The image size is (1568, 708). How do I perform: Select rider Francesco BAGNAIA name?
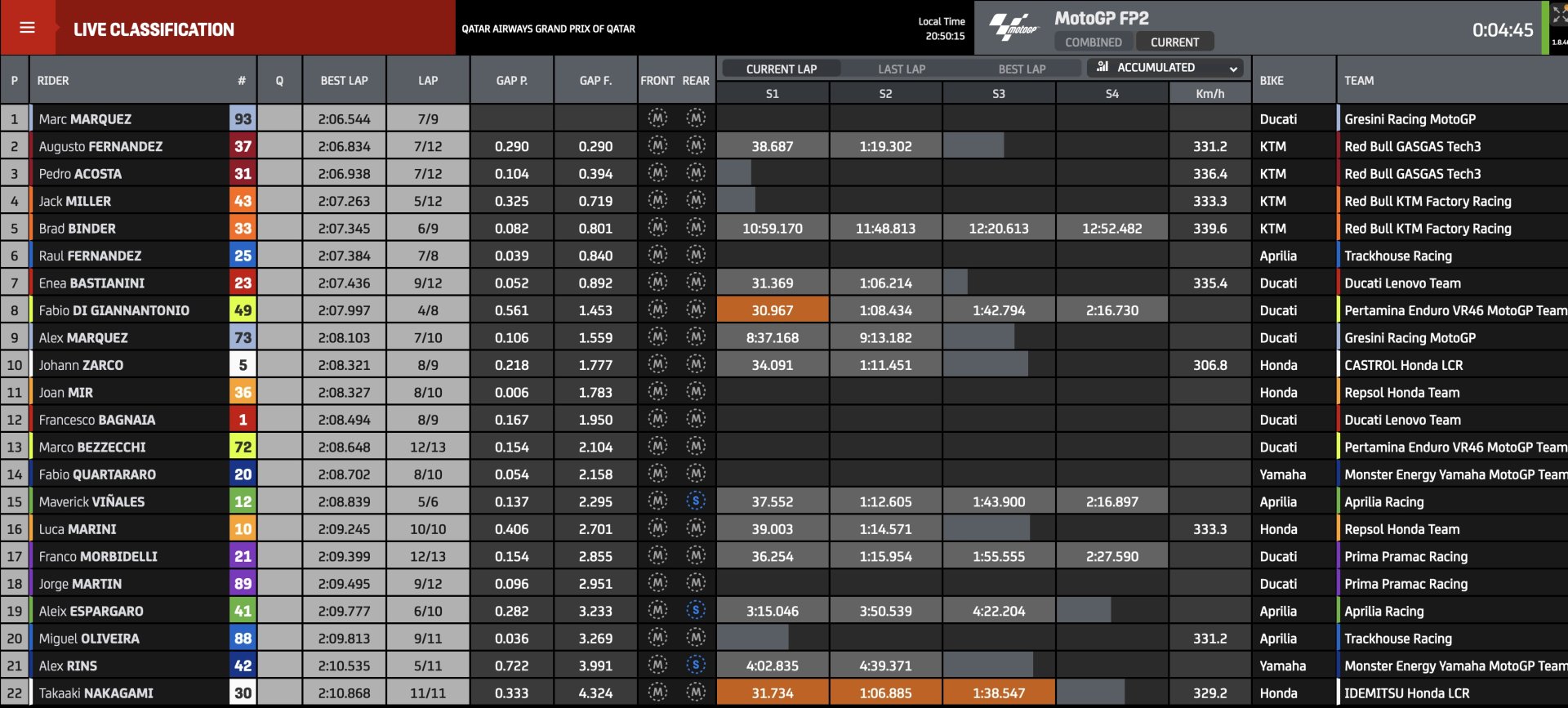[x=97, y=419]
